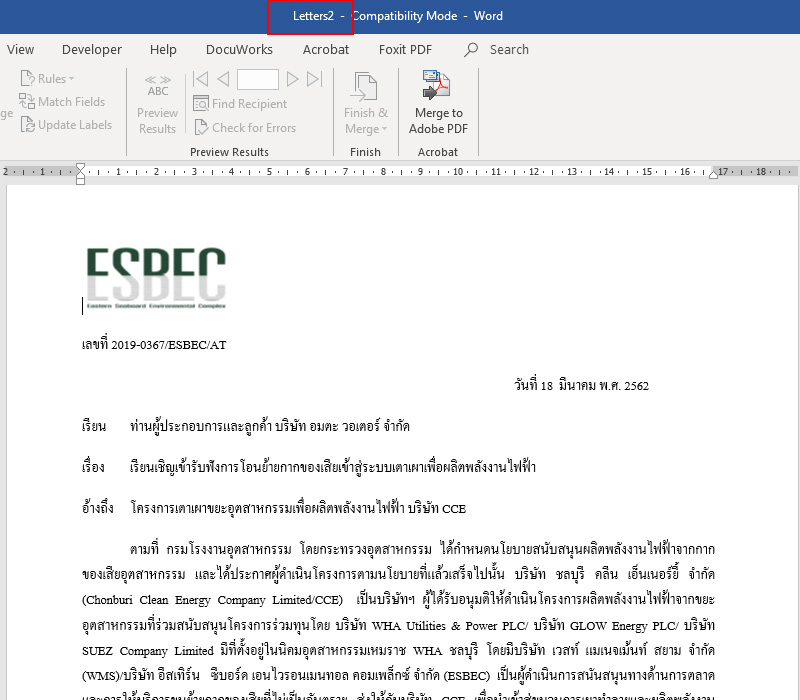Screen dimensions: 800x700
Task: Go to next record arrow
Action: point(292,79)
